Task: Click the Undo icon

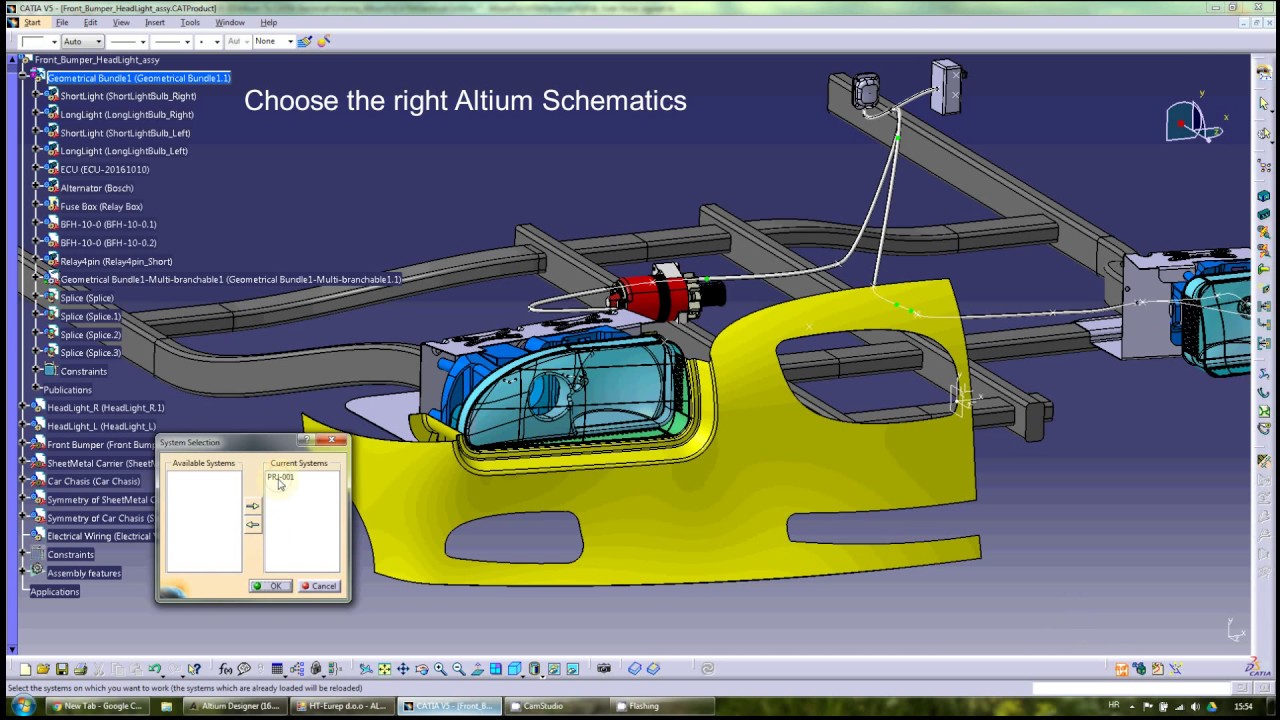Action: click(155, 669)
